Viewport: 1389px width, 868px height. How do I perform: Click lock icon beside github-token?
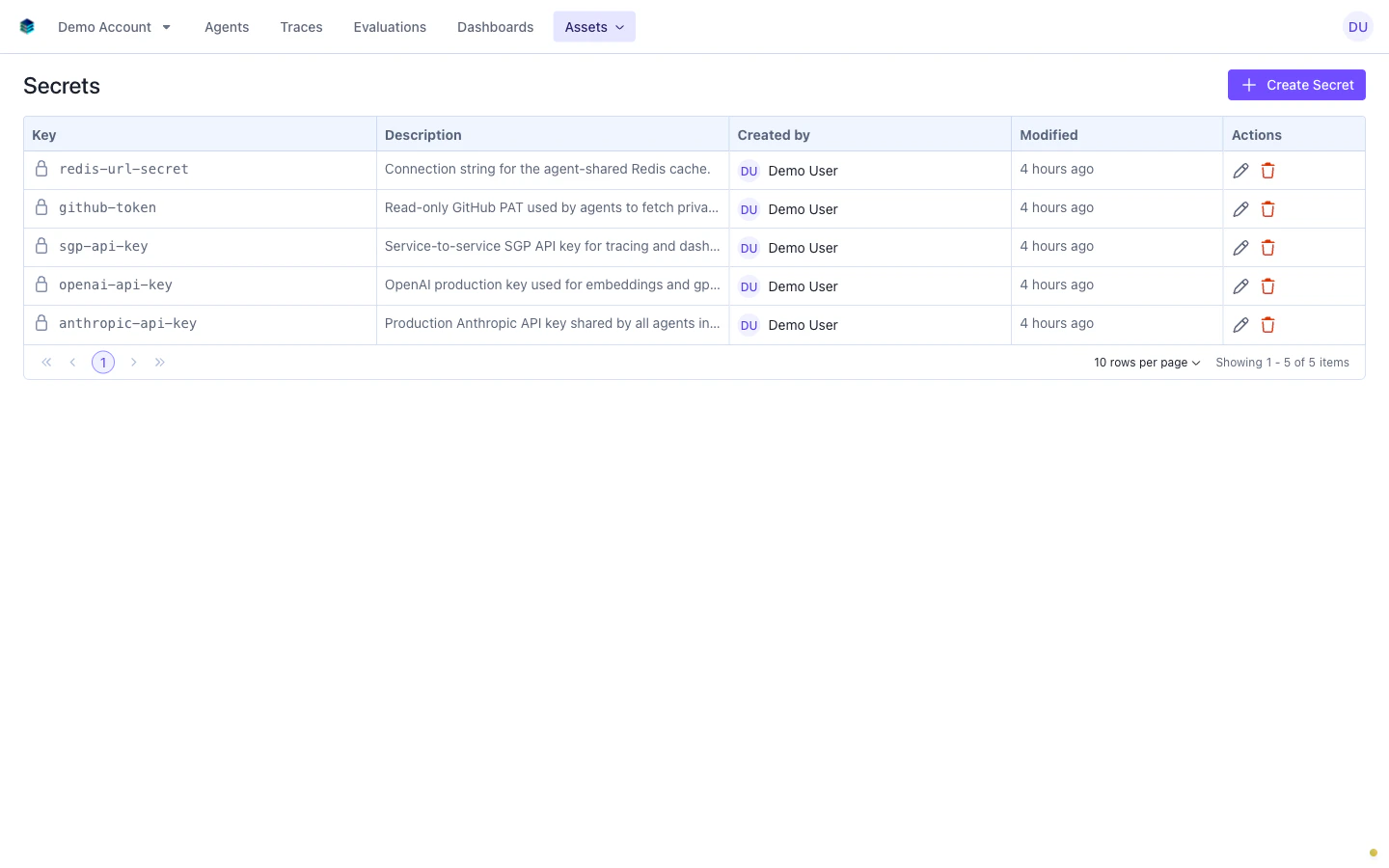pos(41,207)
